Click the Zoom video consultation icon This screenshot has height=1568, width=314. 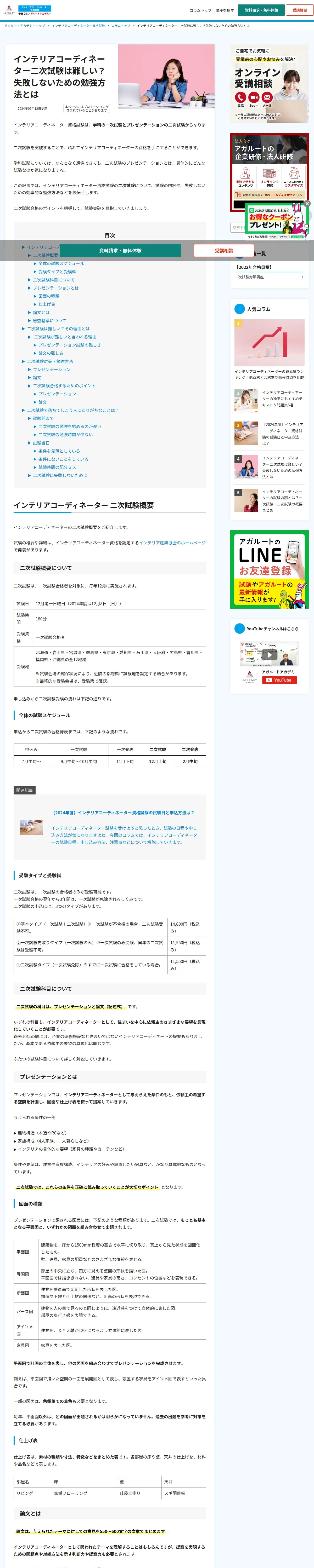click(254, 97)
